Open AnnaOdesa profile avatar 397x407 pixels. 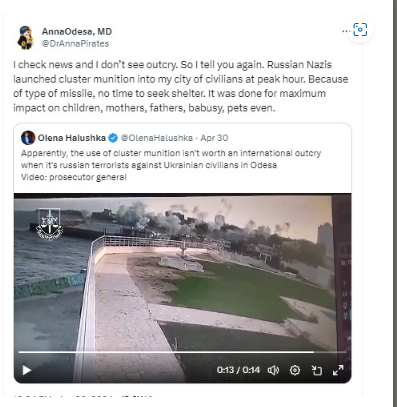26,37
